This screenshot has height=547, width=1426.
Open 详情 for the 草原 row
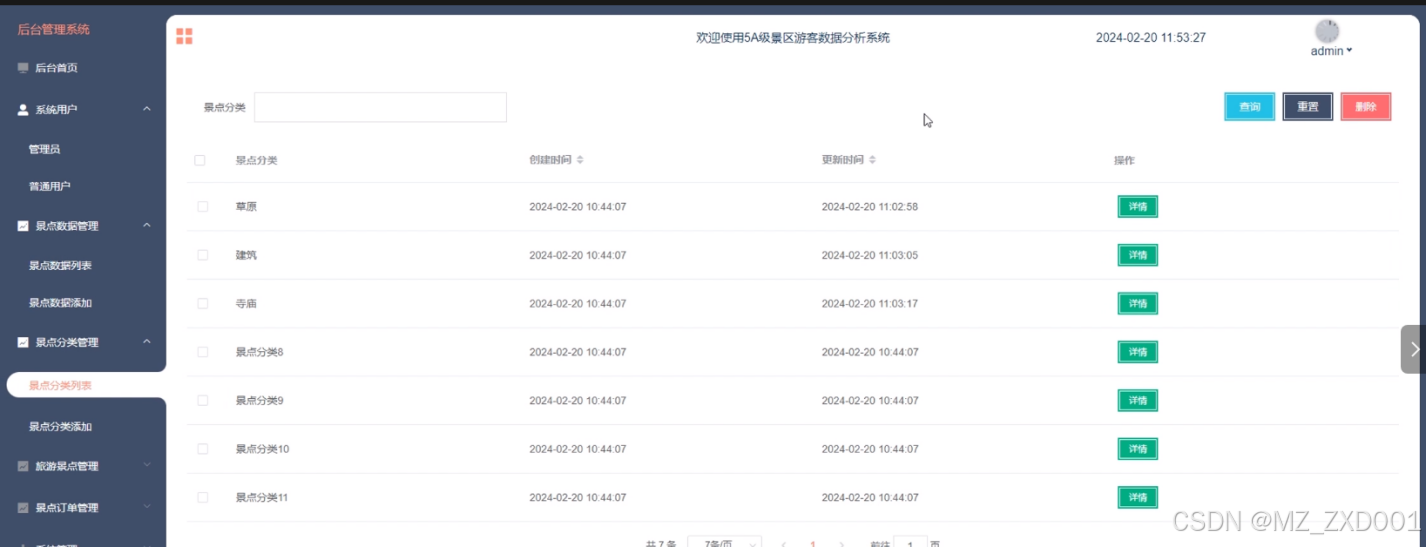coord(1138,207)
